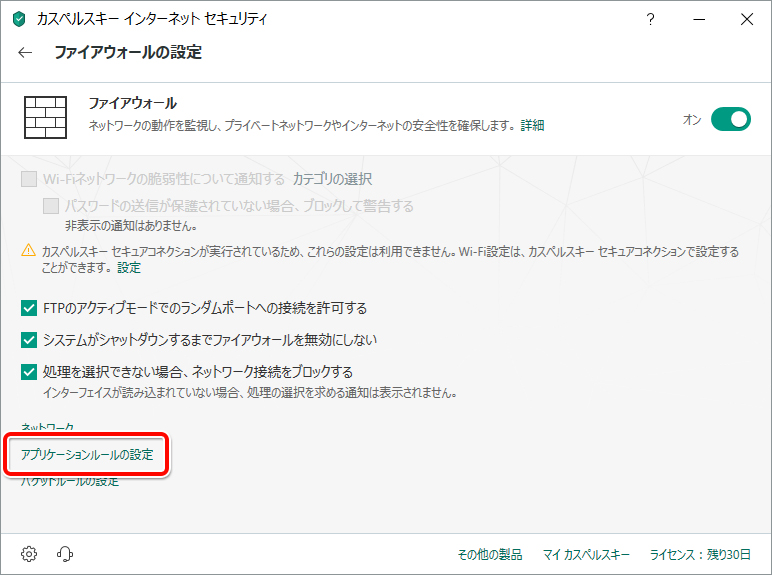The width and height of the screenshot is (772, 575).
Task: Toggle Wi-Fiネットワークの脆弱性について通知する checkbox
Action: [x=29, y=179]
